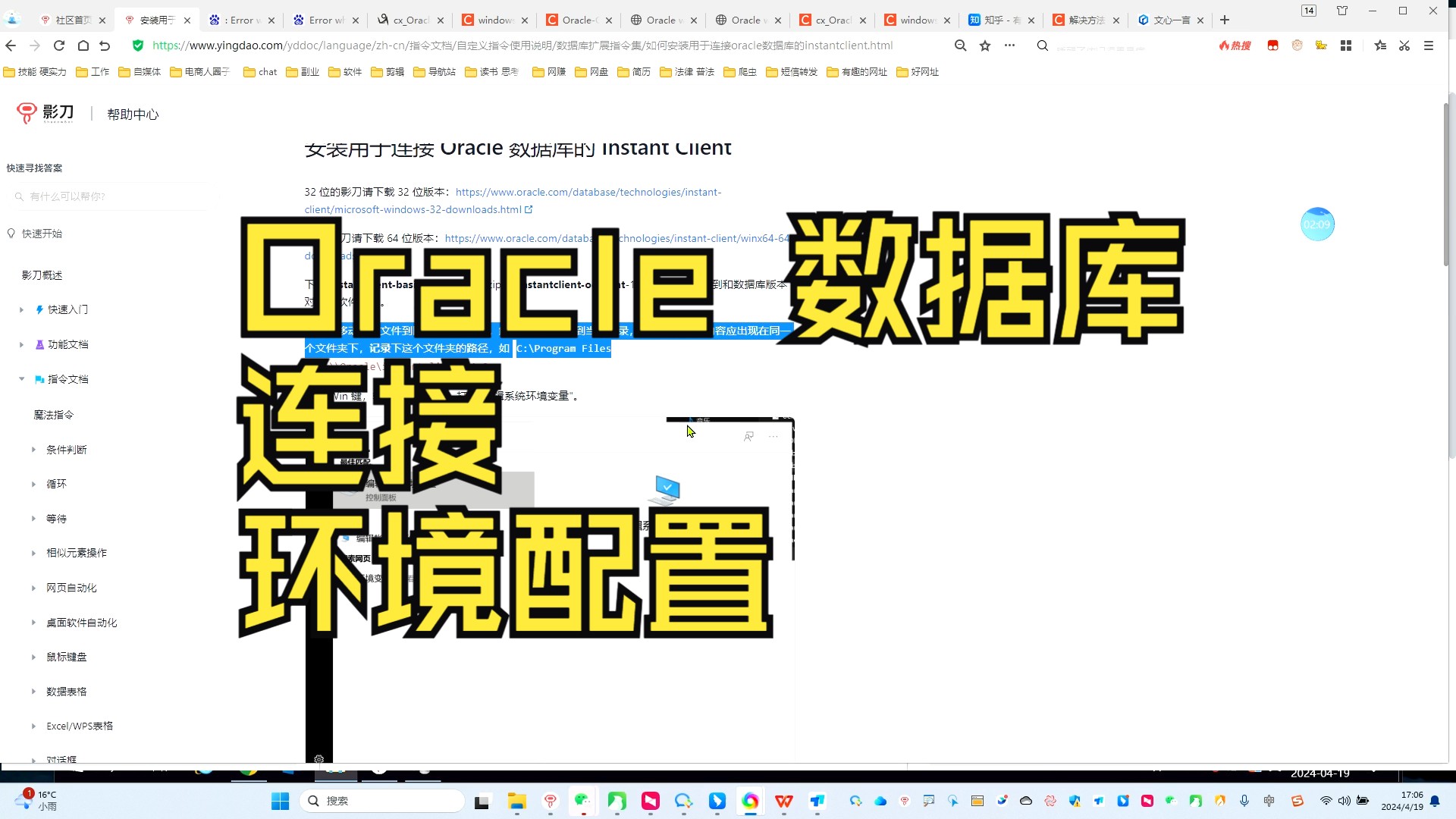The width and height of the screenshot is (1456, 819).
Task: Open the browser home page
Action: click(x=83, y=45)
